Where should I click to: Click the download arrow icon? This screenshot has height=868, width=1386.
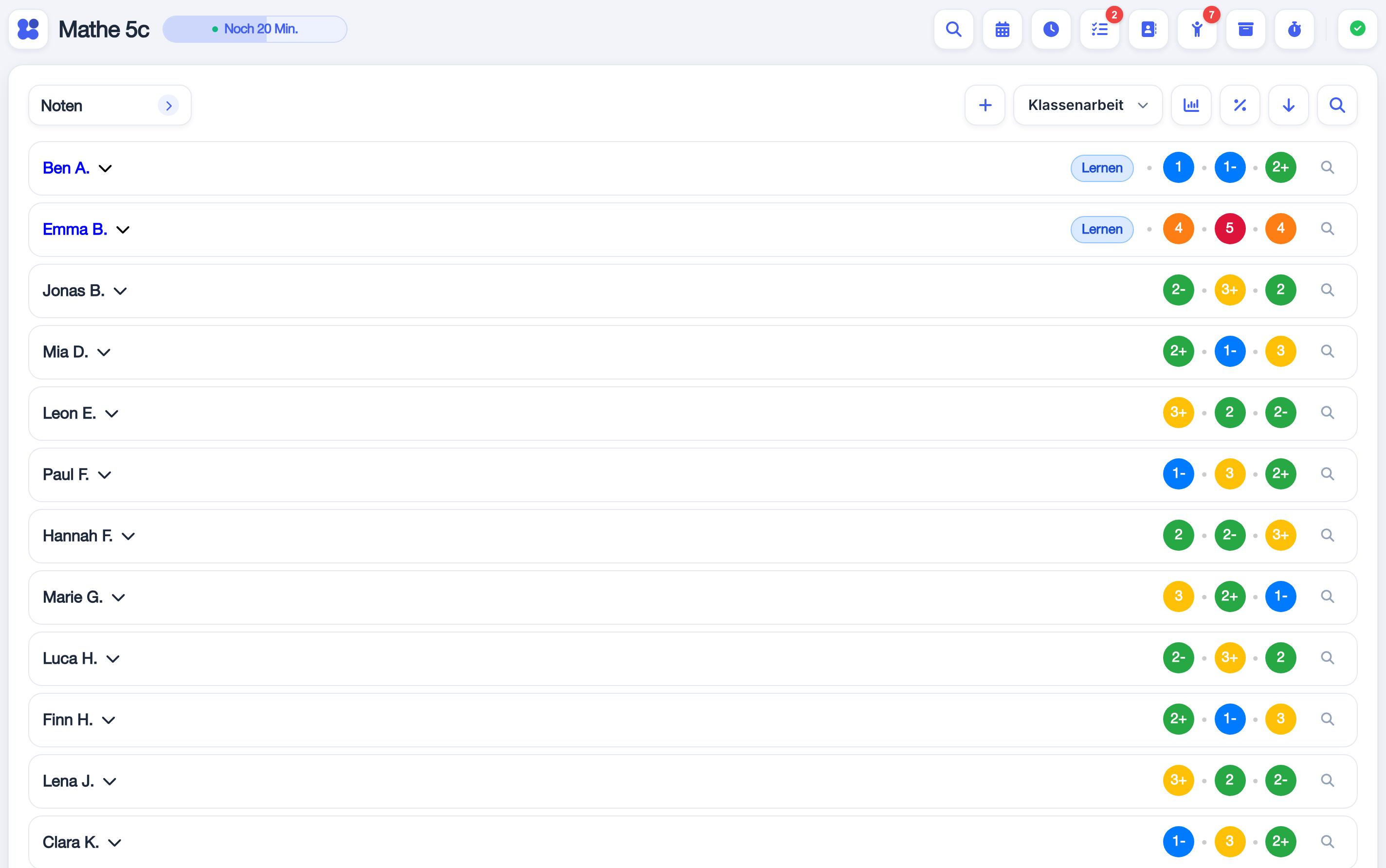1288,105
